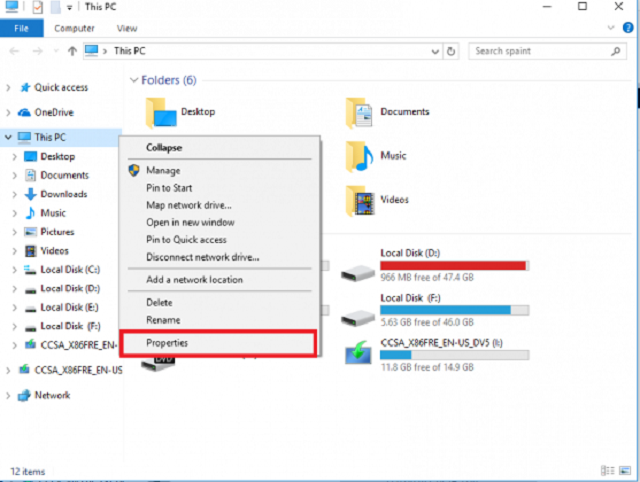Click Local Disk (D:) red usage bar
The image size is (640, 482).
click(x=455, y=266)
